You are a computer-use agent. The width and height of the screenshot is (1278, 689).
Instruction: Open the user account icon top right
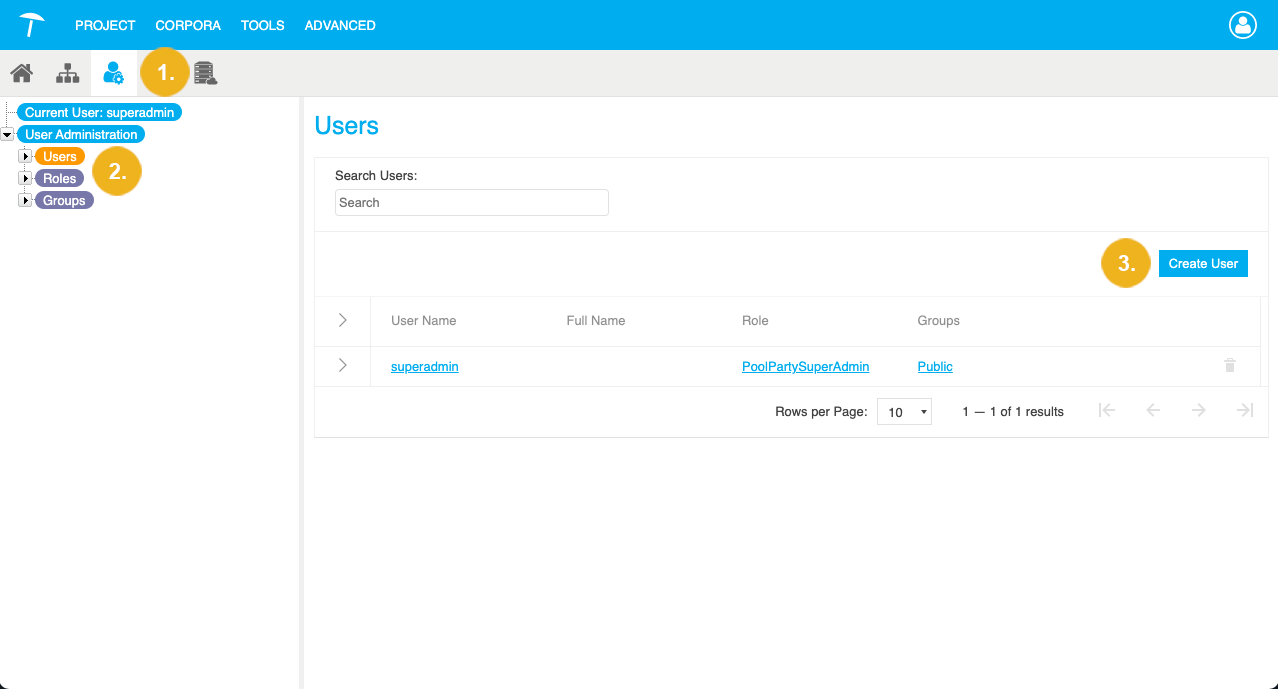1242,24
